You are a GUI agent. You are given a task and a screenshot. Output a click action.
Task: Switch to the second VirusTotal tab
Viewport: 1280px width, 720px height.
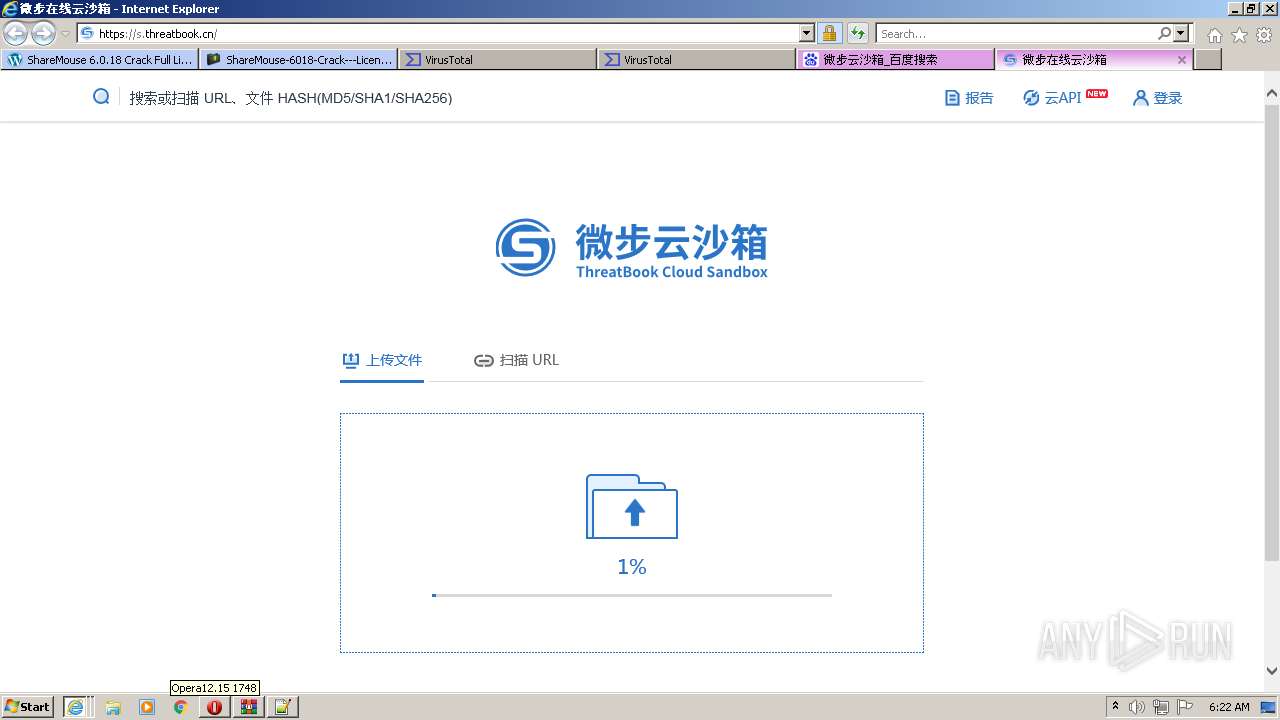(x=697, y=60)
